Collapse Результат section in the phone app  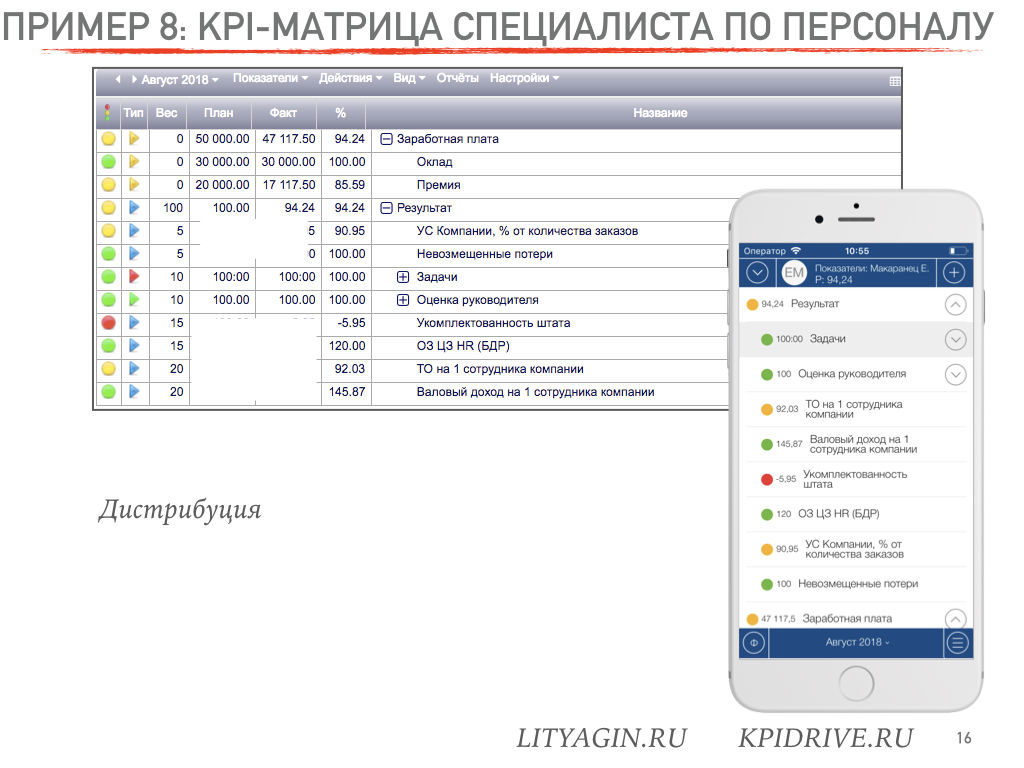tap(955, 304)
